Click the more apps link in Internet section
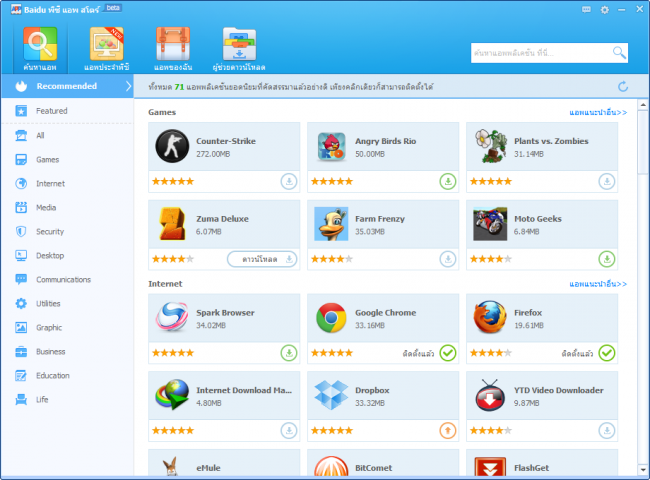650x480 pixels. pyautogui.click(x=598, y=284)
